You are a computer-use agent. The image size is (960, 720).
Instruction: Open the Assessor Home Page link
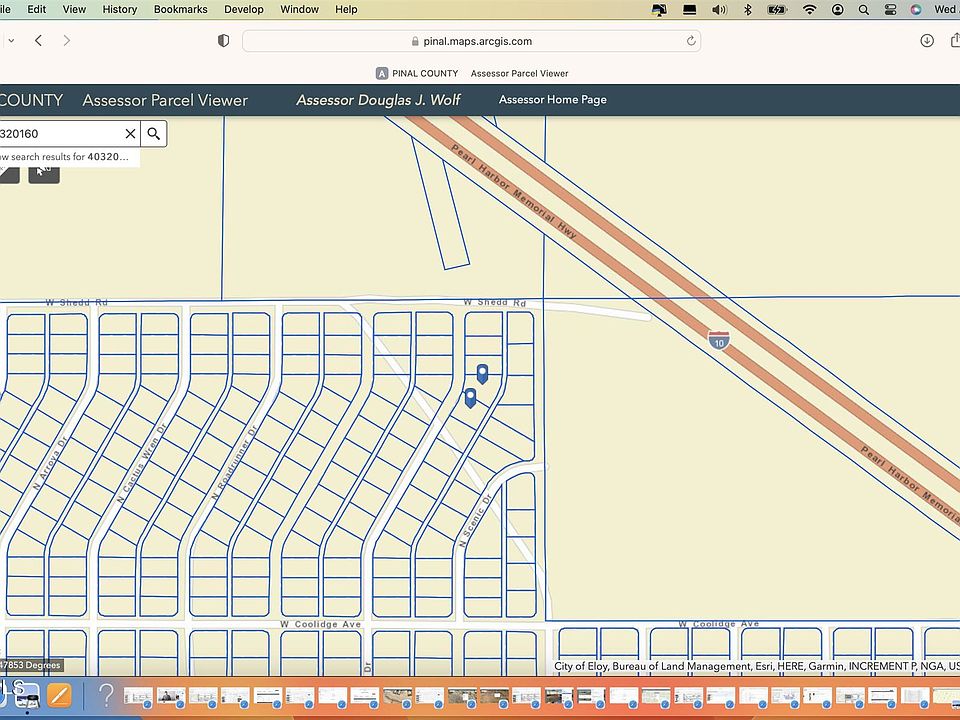point(553,99)
